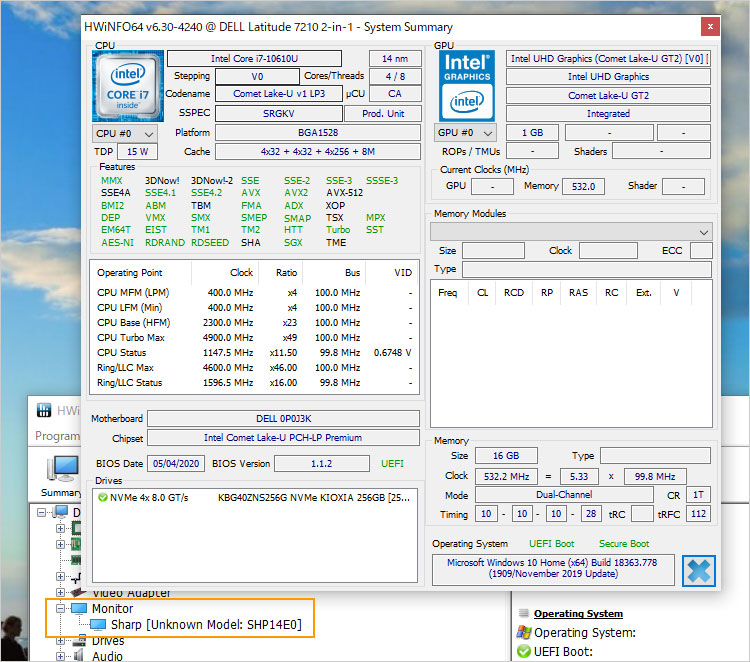Click the HWiNFO app icon in background window
The height and width of the screenshot is (662, 750).
point(44,410)
